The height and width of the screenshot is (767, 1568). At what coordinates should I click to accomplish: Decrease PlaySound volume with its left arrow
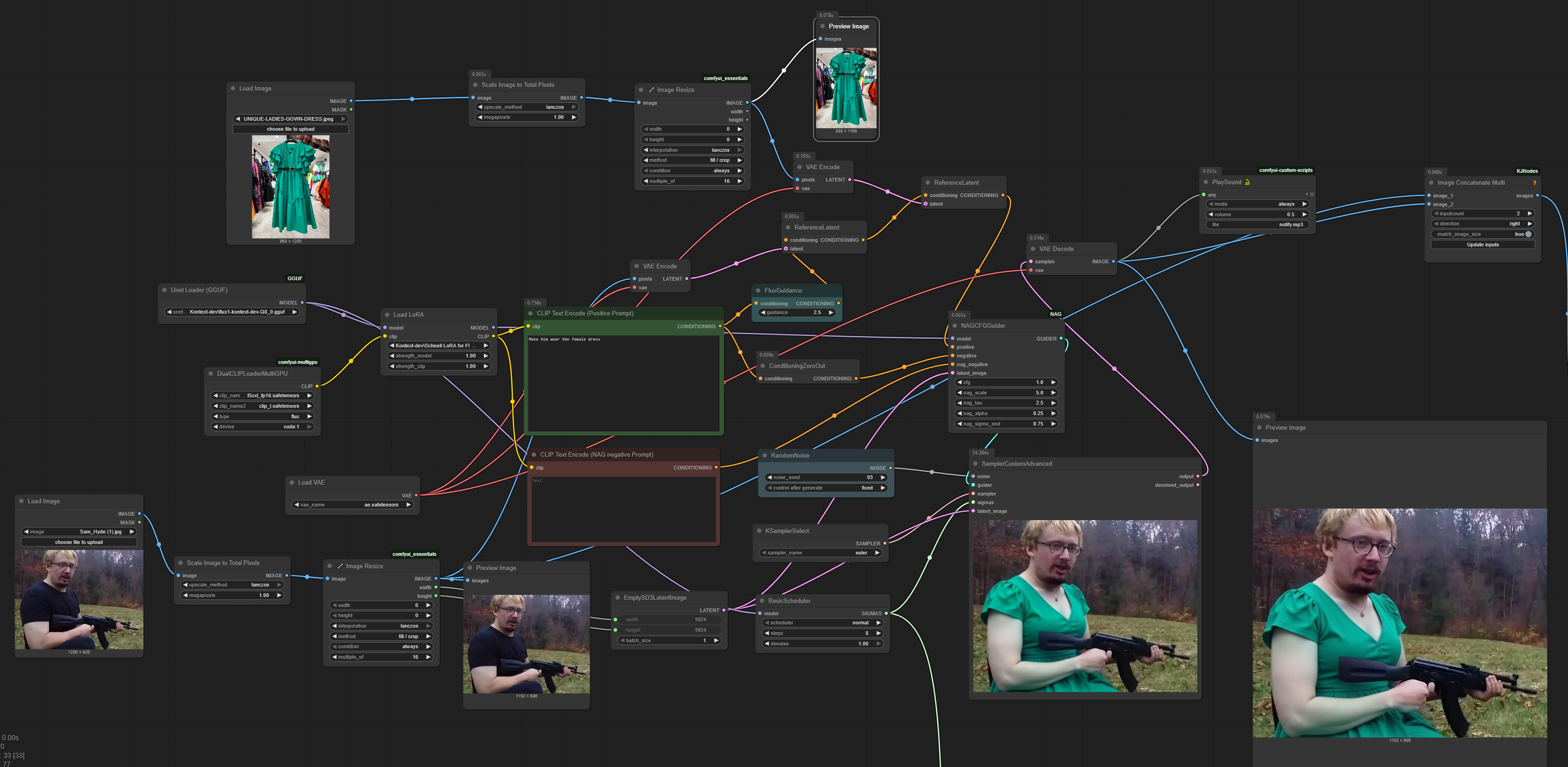1211,214
